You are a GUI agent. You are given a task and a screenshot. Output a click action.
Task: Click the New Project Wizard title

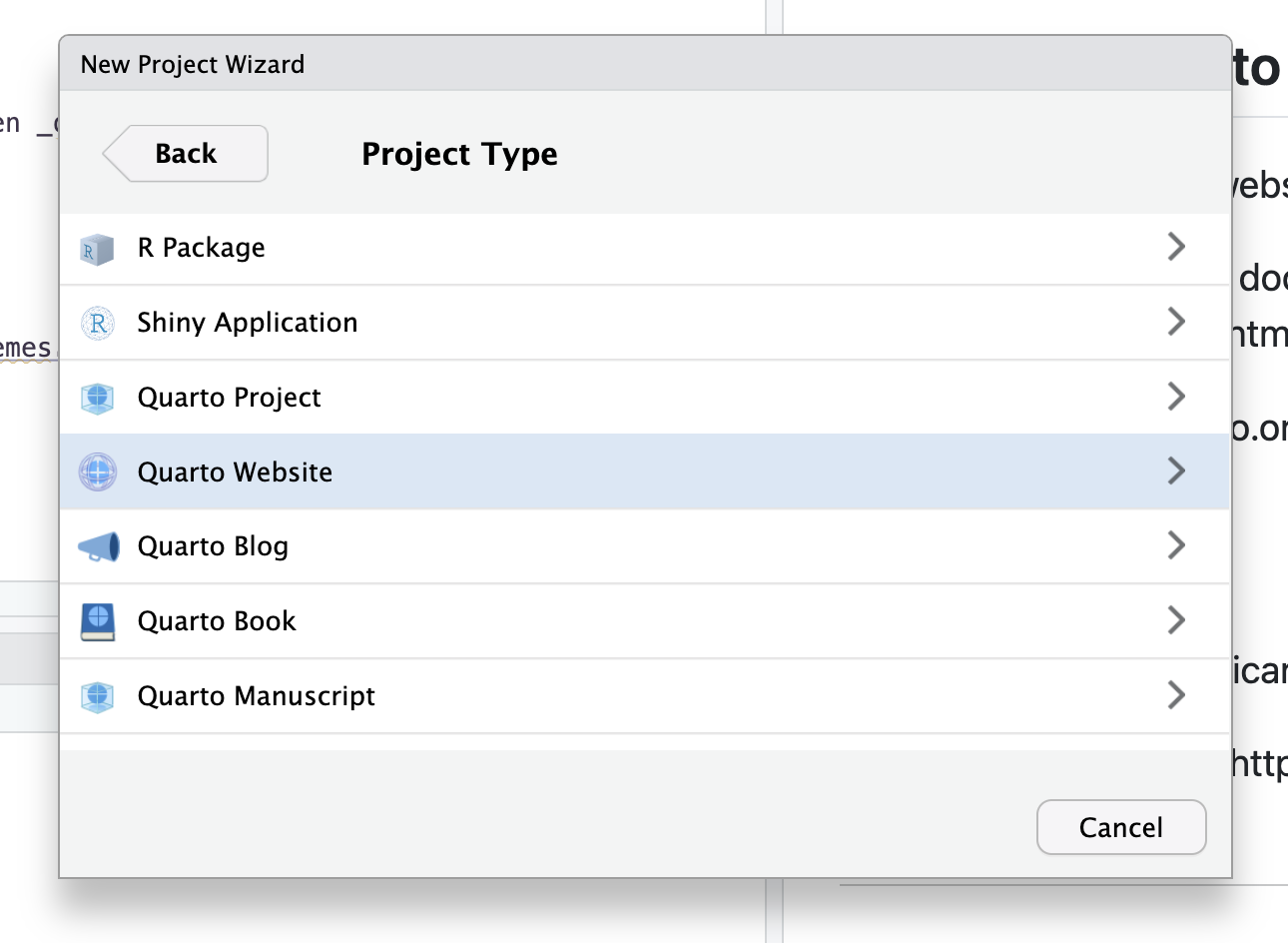click(x=193, y=65)
